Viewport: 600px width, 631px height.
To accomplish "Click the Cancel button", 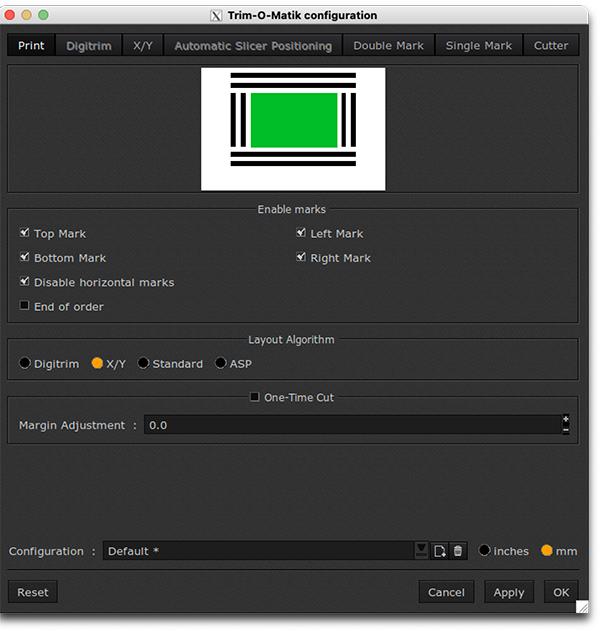I will 446,592.
